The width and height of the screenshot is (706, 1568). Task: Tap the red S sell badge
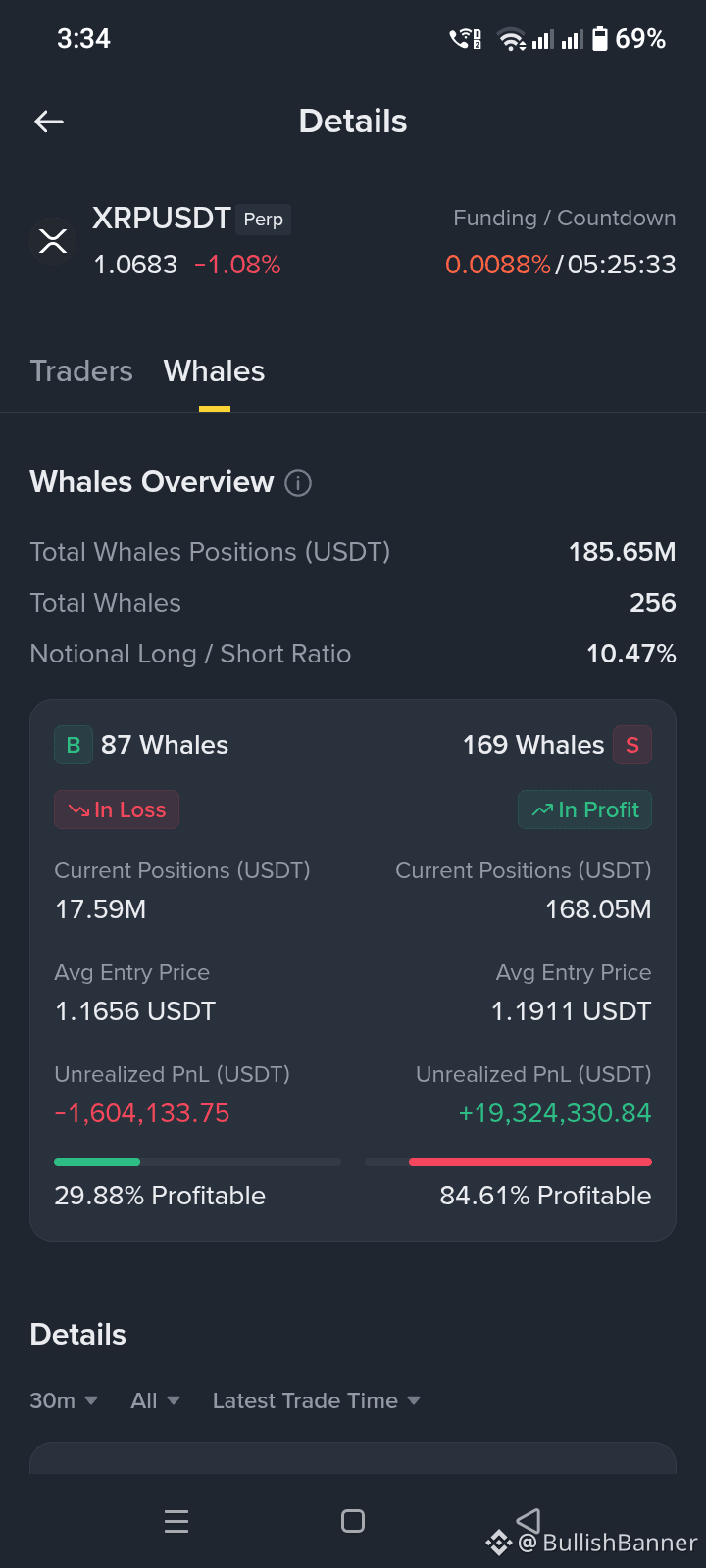coord(632,745)
